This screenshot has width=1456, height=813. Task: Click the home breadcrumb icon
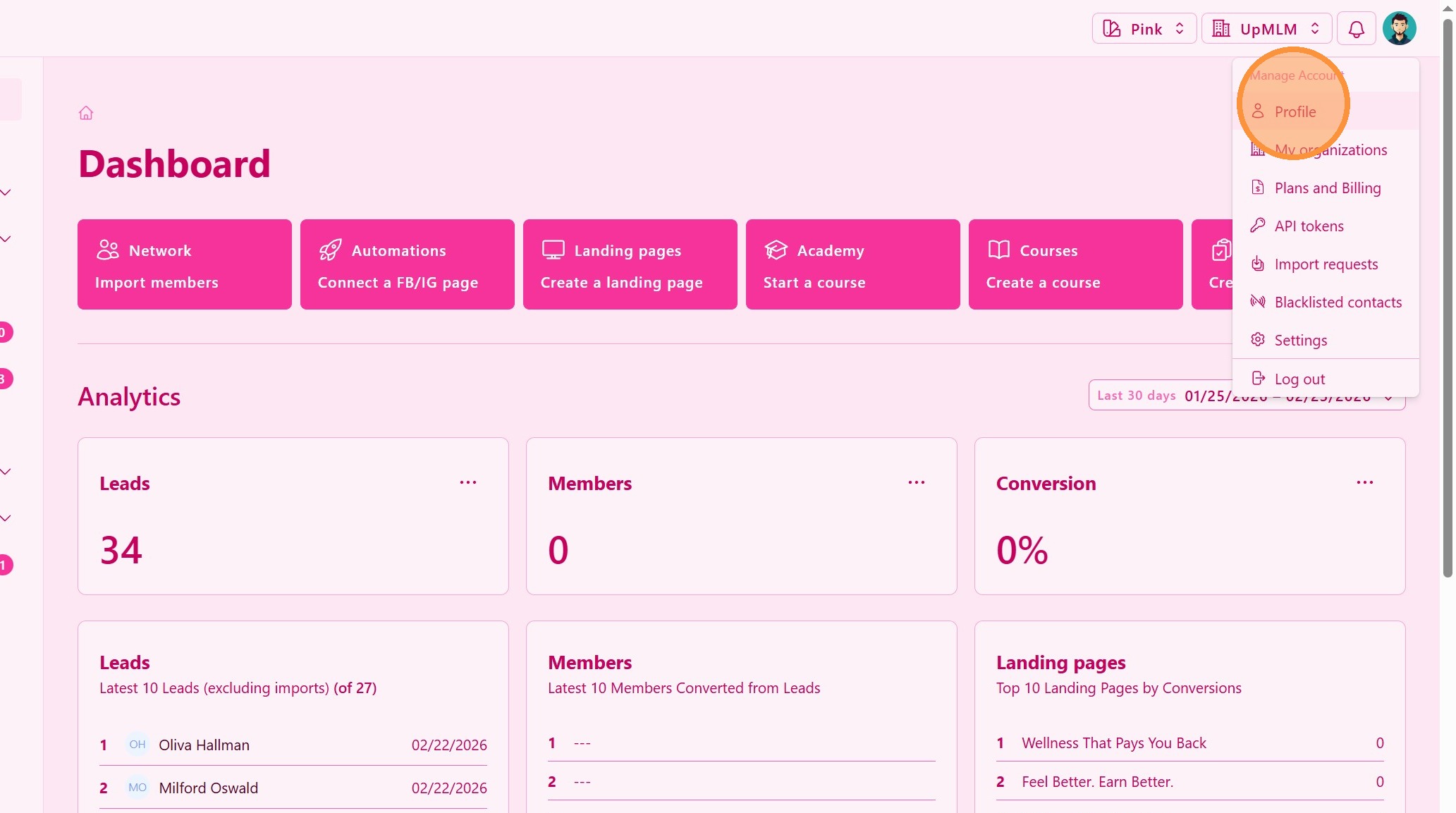86,113
